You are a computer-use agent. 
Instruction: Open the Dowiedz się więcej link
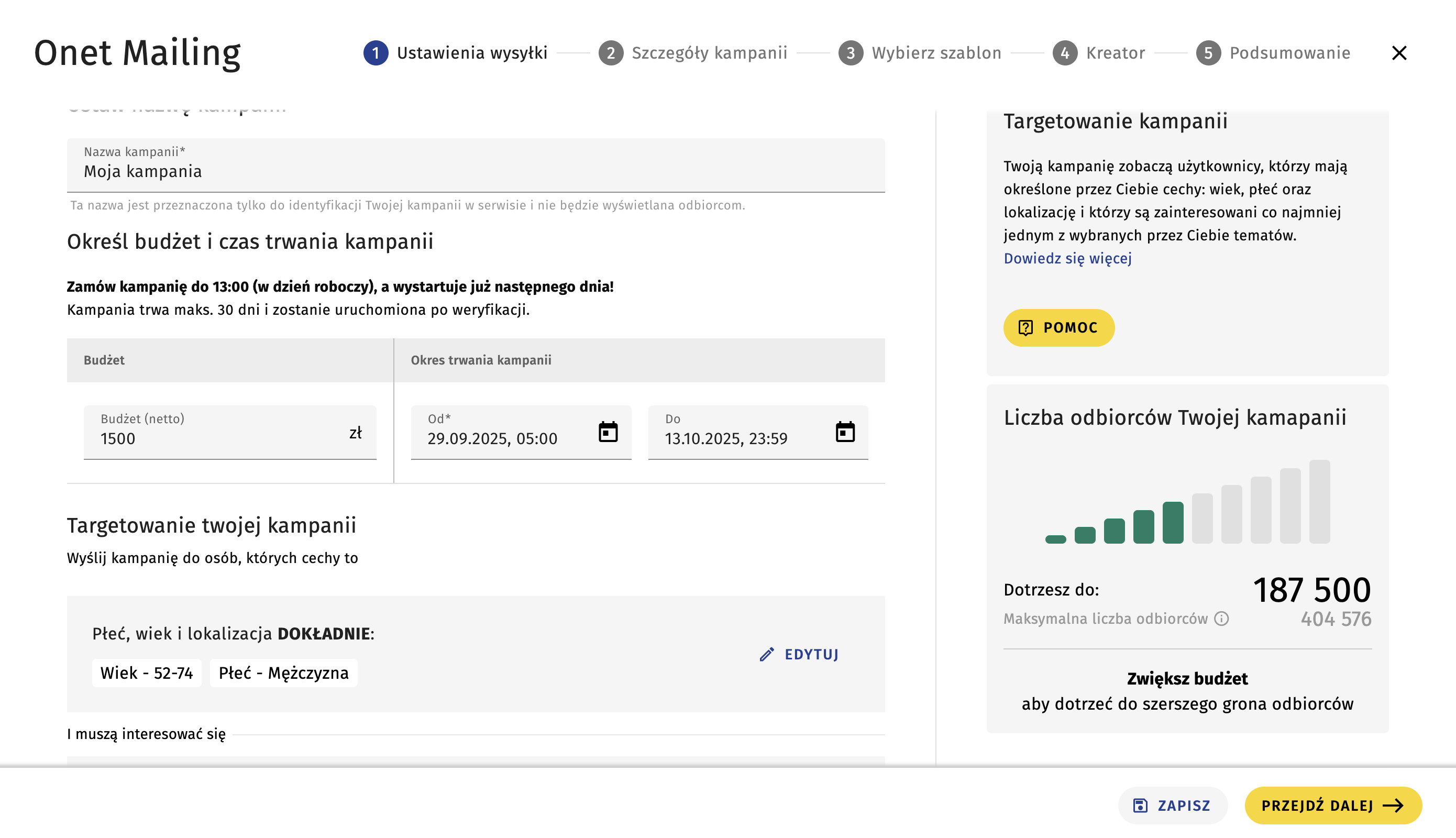pos(1067,258)
